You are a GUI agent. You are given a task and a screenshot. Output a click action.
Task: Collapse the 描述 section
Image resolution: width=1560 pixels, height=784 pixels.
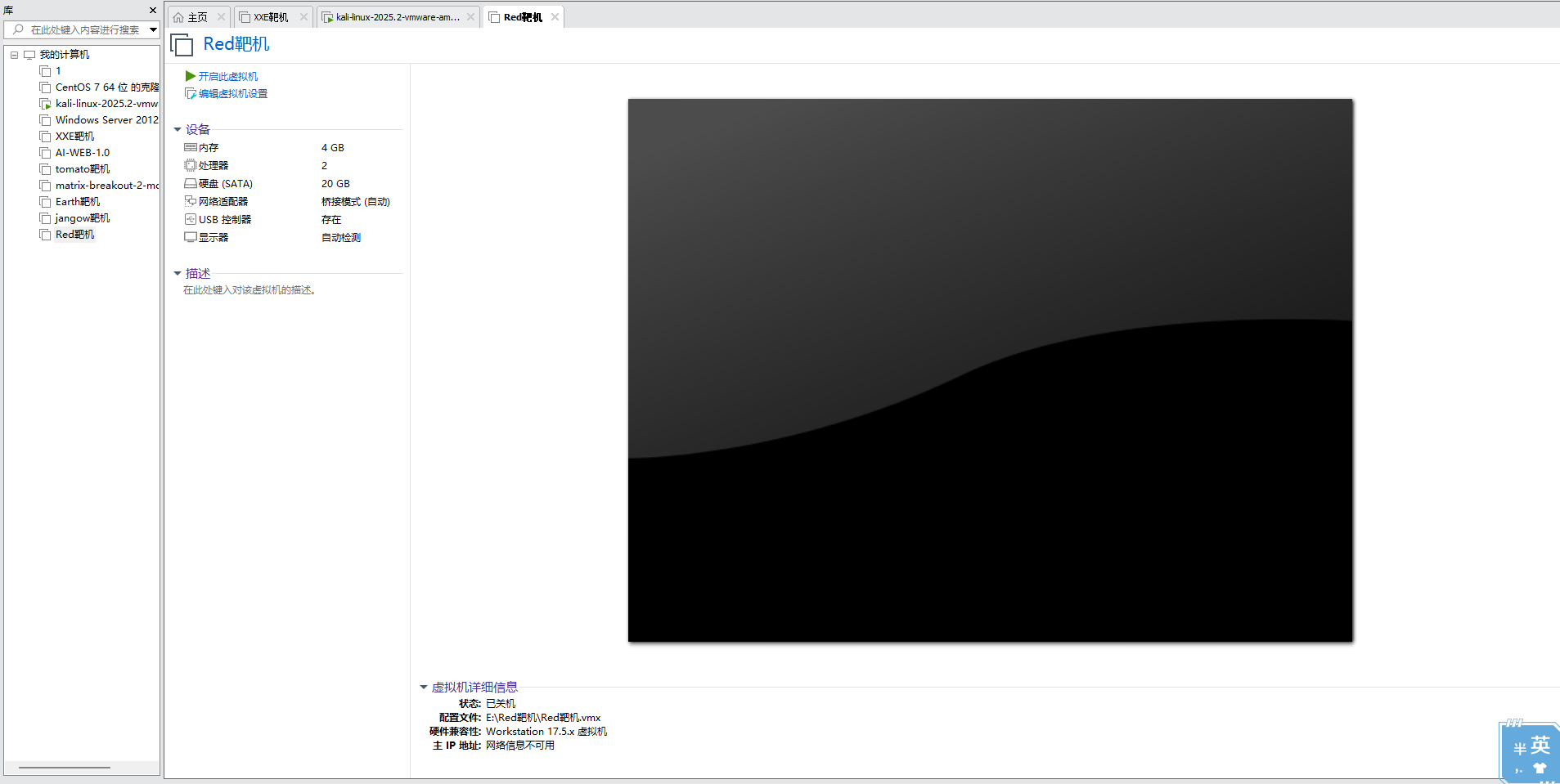178,274
